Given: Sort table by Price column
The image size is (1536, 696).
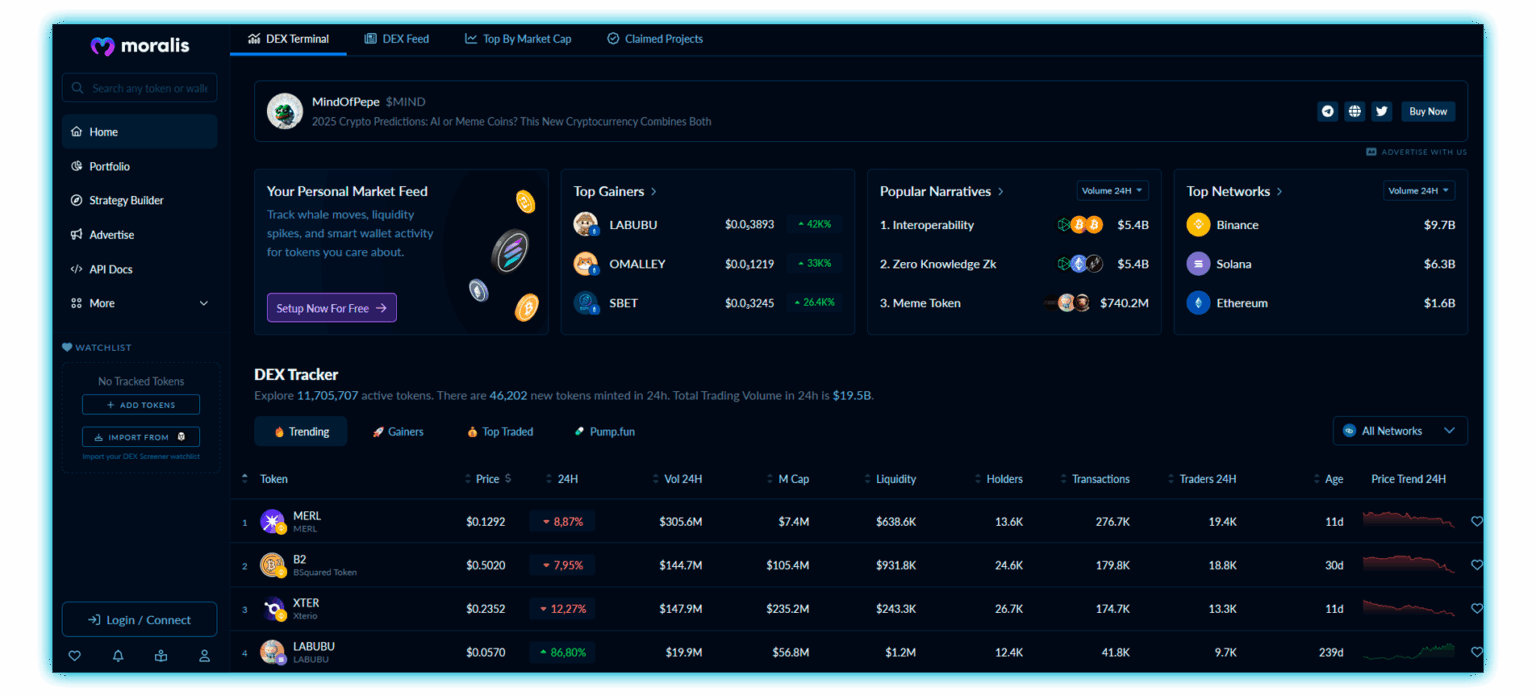Looking at the screenshot, I should (x=488, y=479).
